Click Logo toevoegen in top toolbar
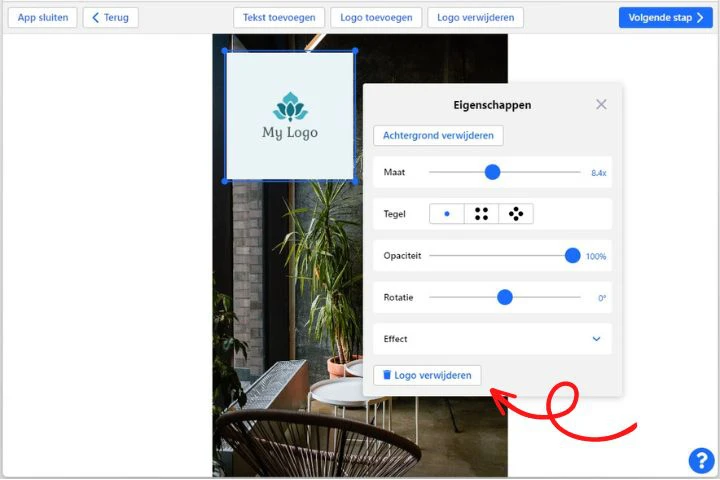 click(376, 17)
